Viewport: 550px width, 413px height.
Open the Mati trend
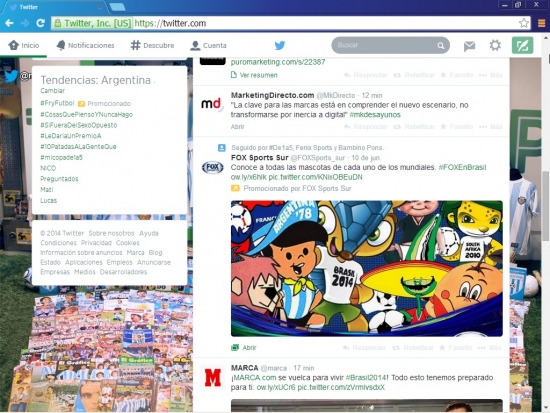[47, 189]
